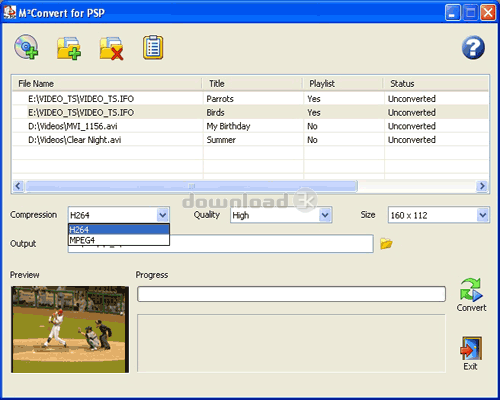500x400 pixels.
Task: Select the Clear Night.avi row
Action: click(250, 140)
